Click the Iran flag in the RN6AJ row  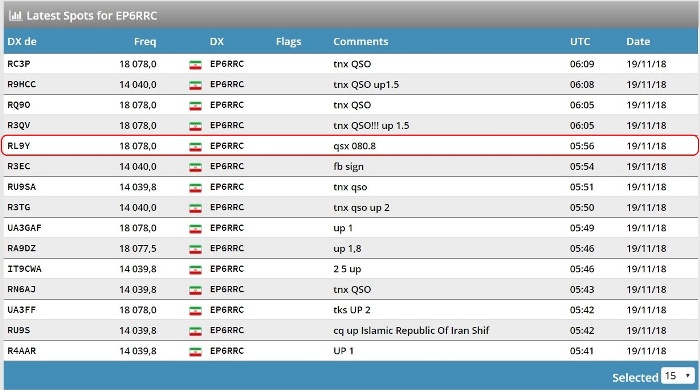pos(195,290)
